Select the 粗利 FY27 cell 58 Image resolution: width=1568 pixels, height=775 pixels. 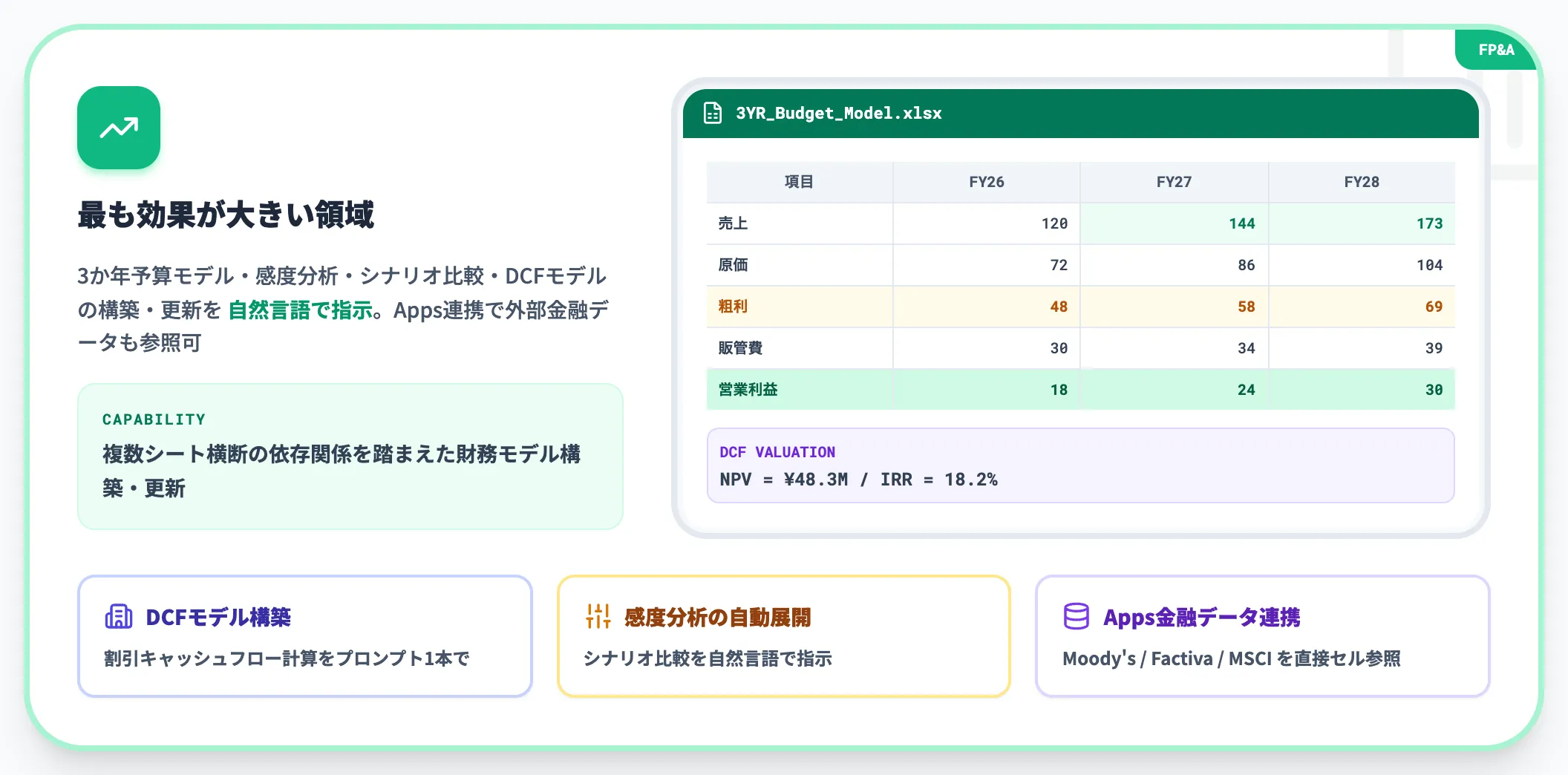point(1175,307)
